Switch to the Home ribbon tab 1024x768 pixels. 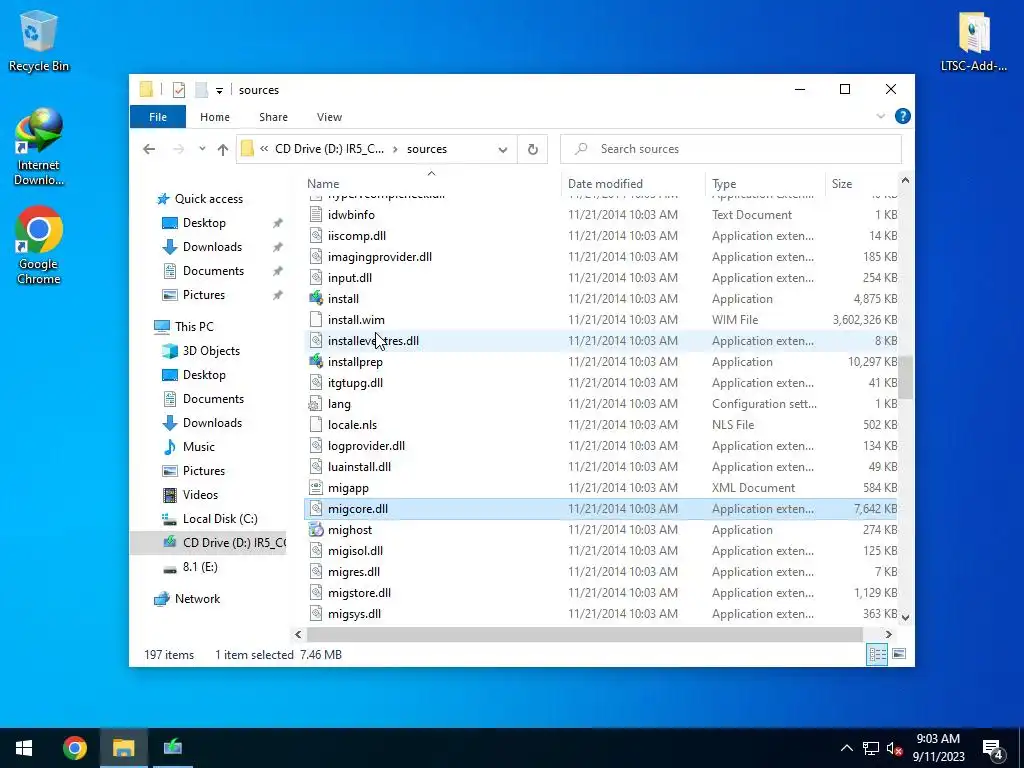tap(215, 117)
